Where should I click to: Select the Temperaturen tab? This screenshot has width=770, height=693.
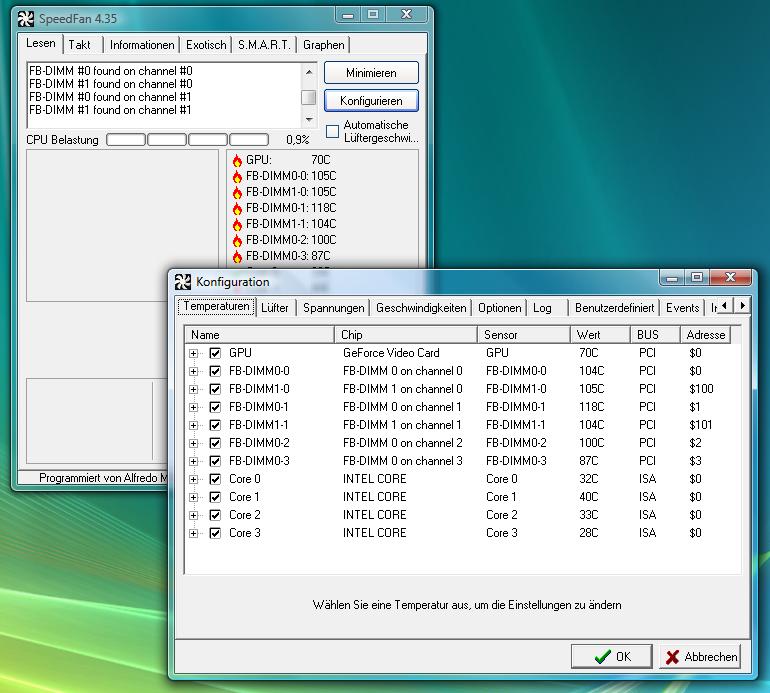216,306
